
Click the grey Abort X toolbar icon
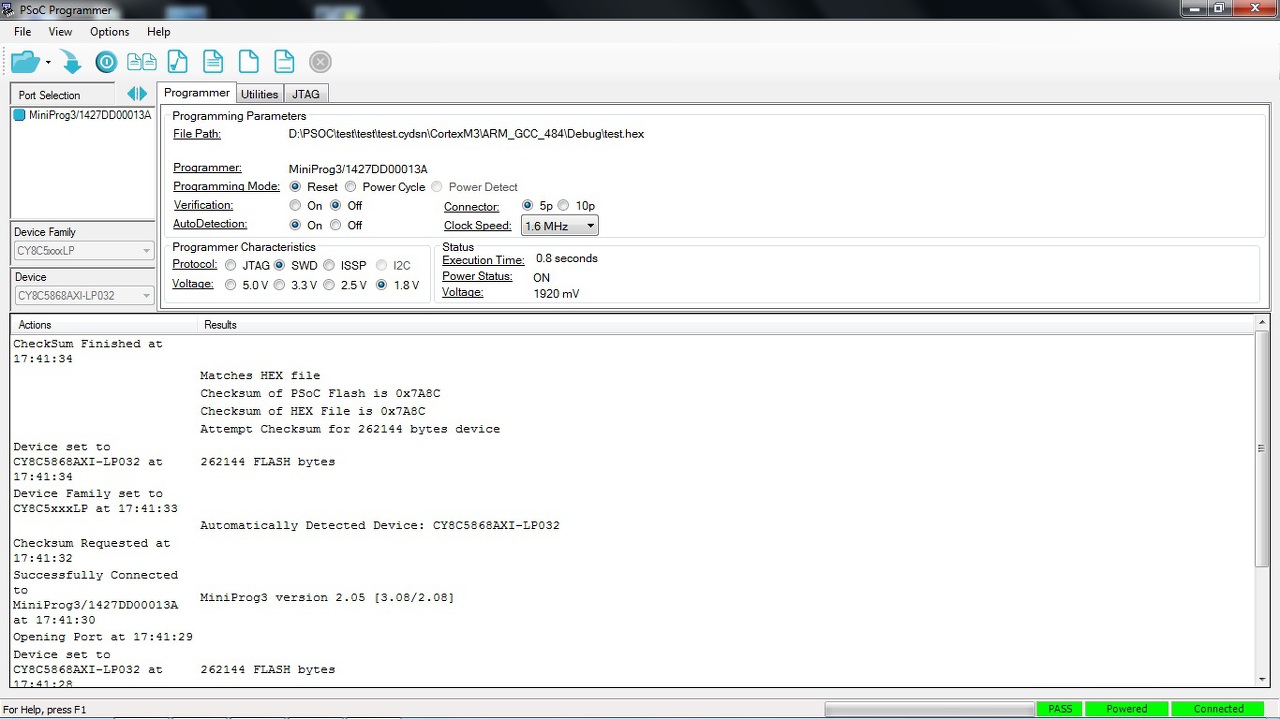(320, 62)
